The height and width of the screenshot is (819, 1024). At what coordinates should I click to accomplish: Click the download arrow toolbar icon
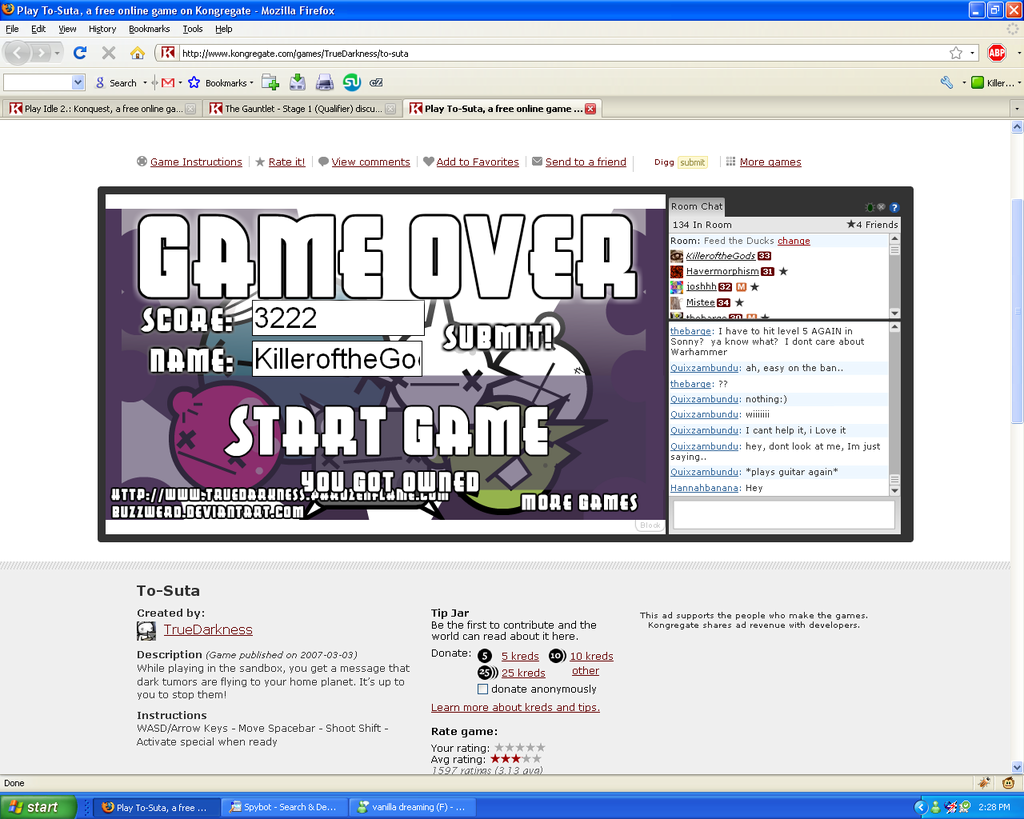tap(297, 82)
